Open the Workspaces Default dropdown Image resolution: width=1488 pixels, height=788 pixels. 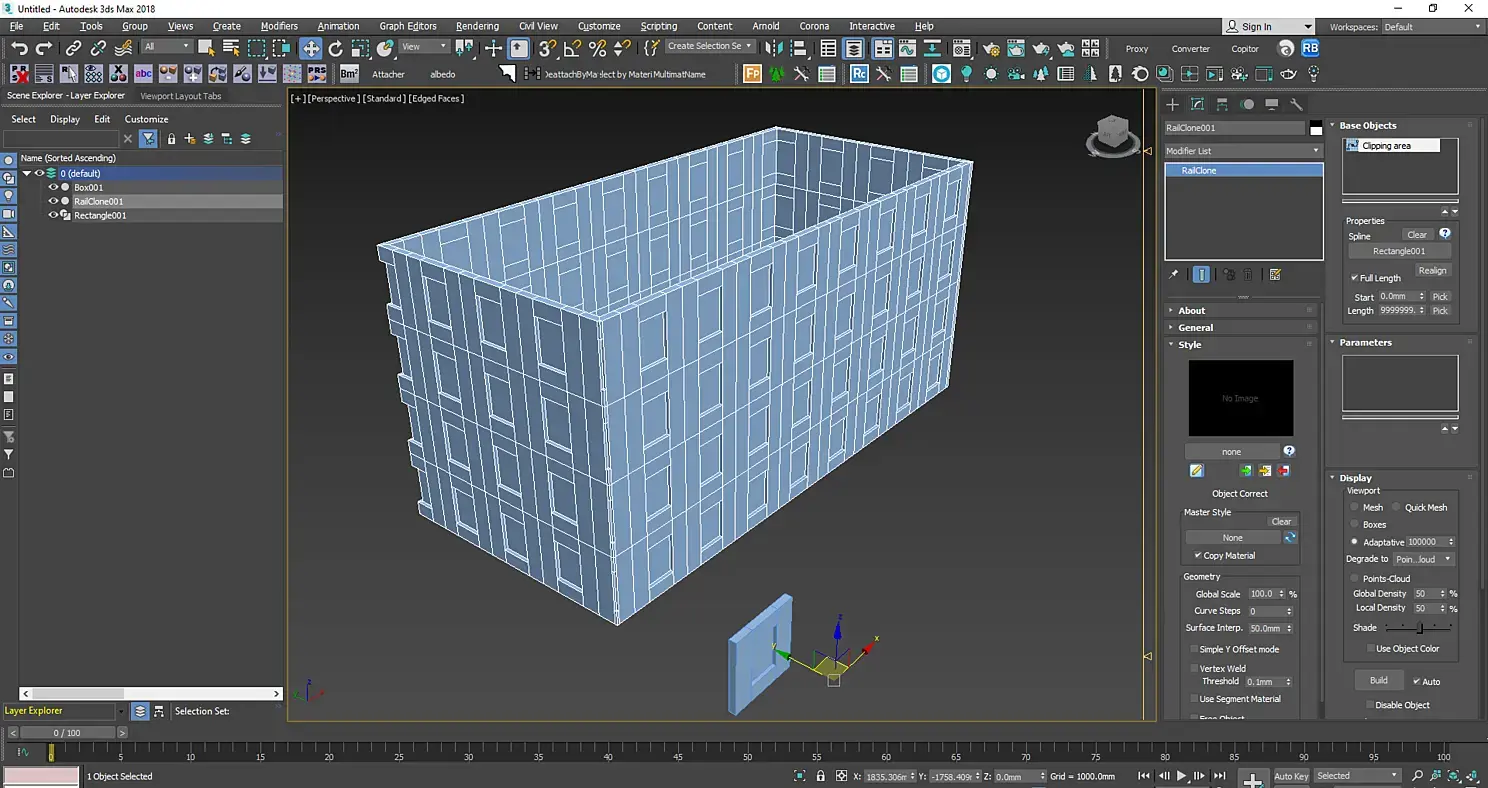1430,27
